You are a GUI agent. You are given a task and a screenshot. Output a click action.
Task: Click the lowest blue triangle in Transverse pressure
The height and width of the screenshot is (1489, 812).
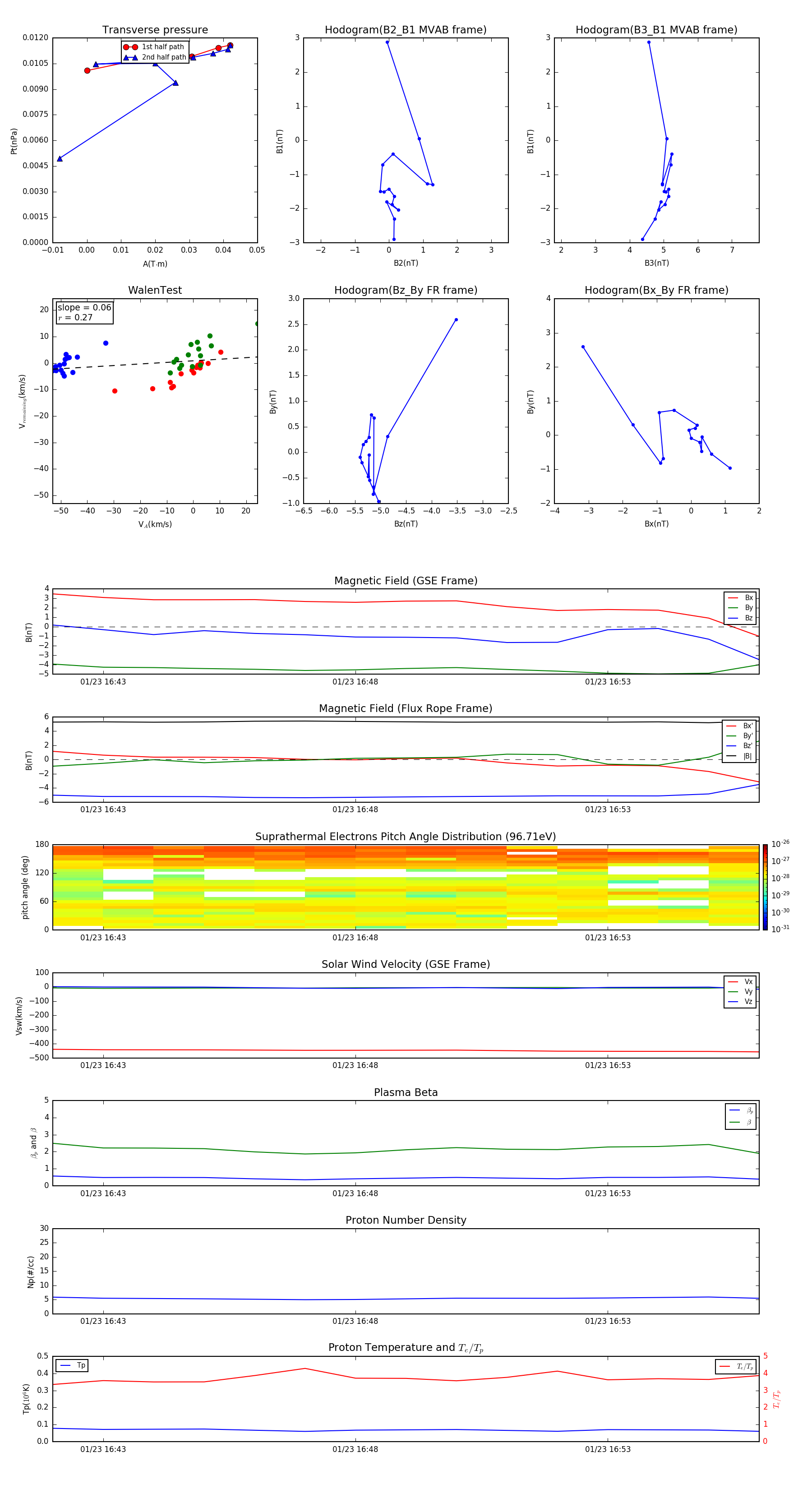click(x=60, y=158)
